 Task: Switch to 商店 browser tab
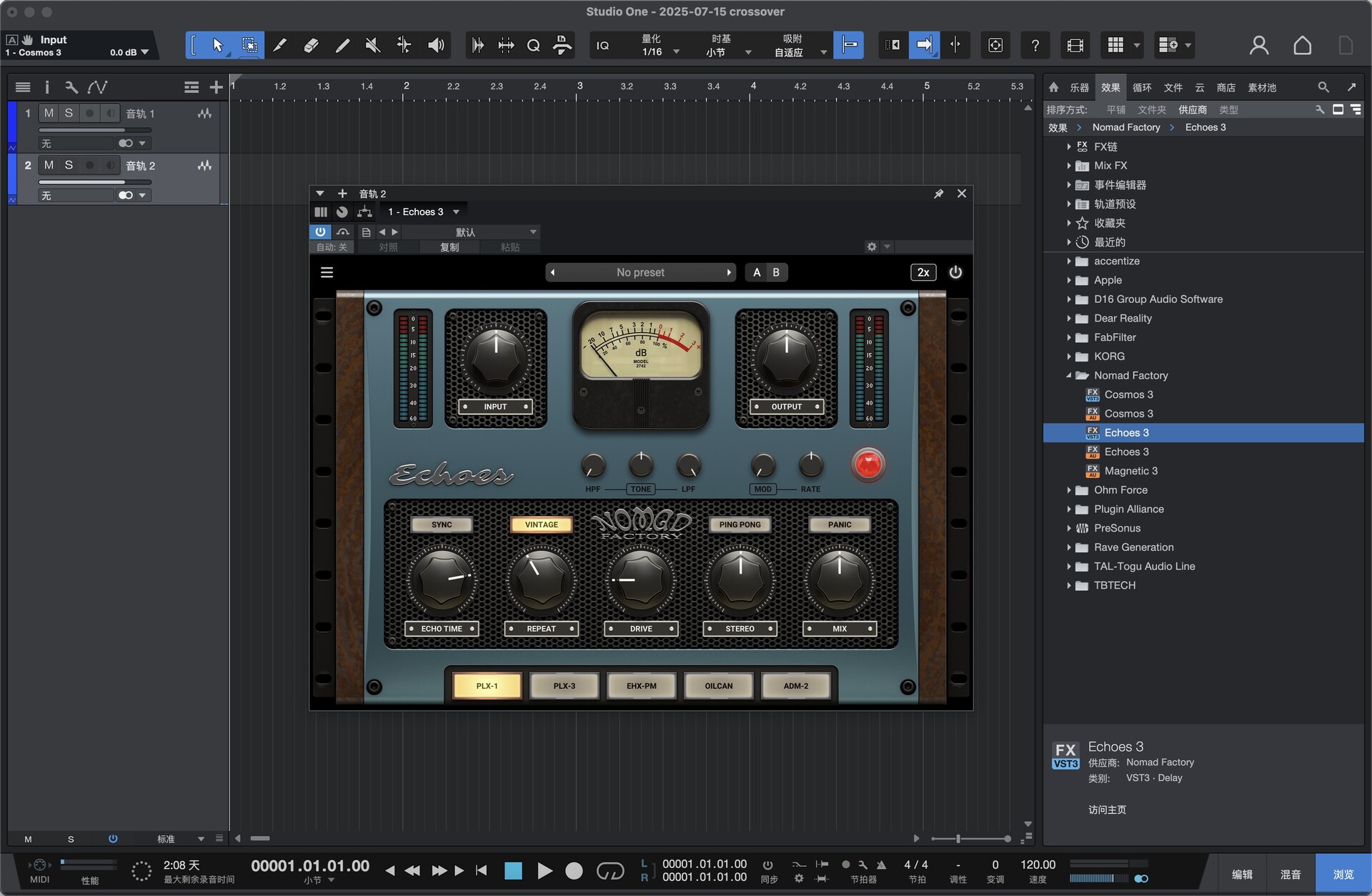click(1226, 87)
